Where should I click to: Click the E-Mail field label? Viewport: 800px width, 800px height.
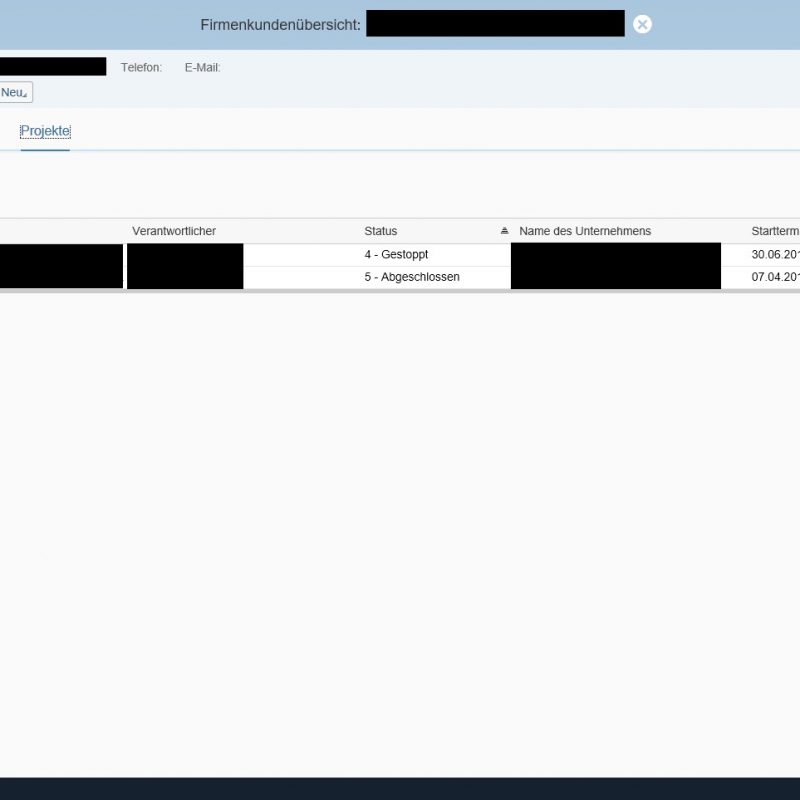[202, 68]
